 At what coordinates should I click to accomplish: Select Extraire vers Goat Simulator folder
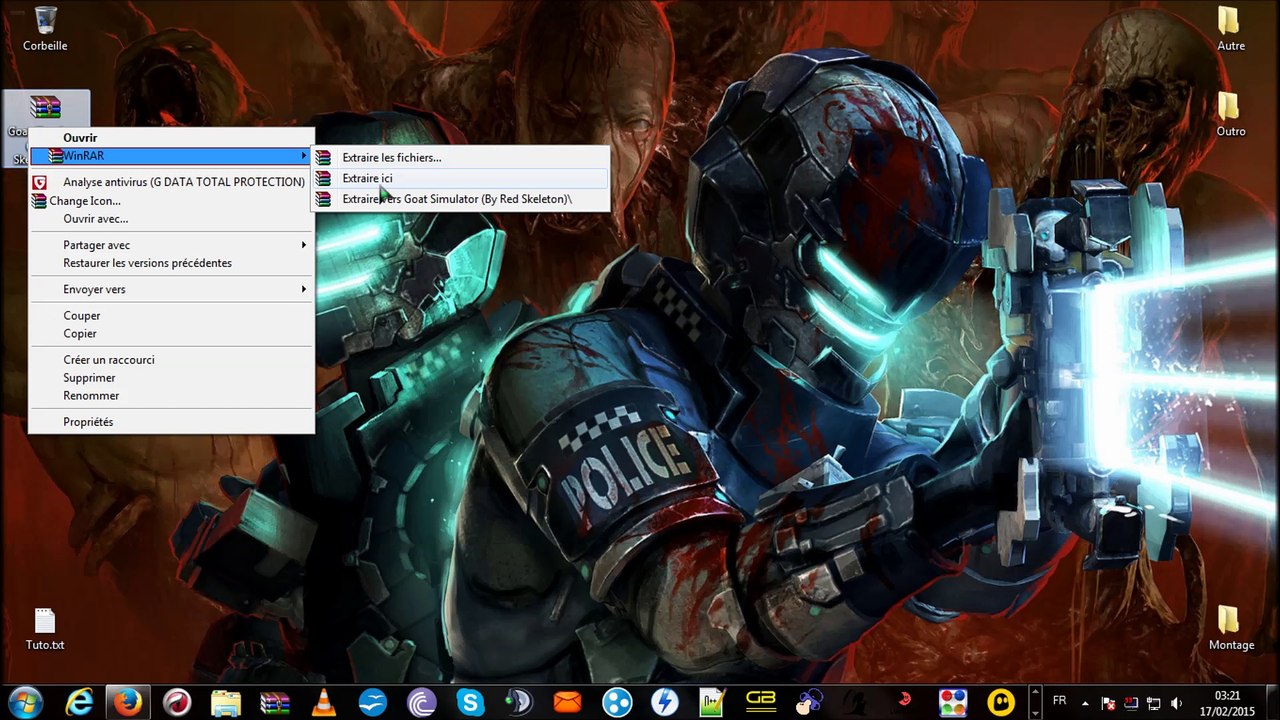[x=461, y=199]
